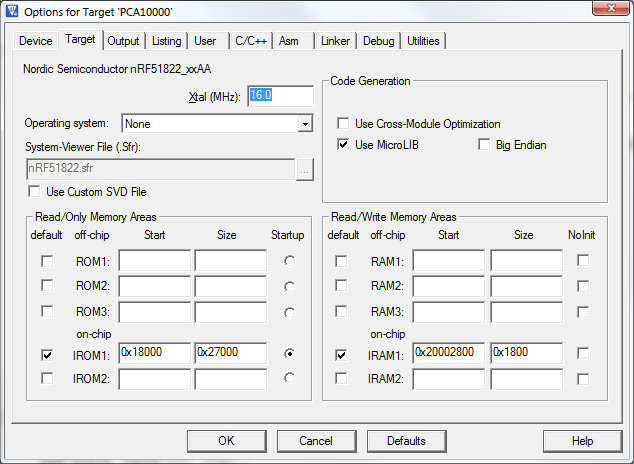
Task: Enable NoInit for IRAM1
Action: (583, 353)
